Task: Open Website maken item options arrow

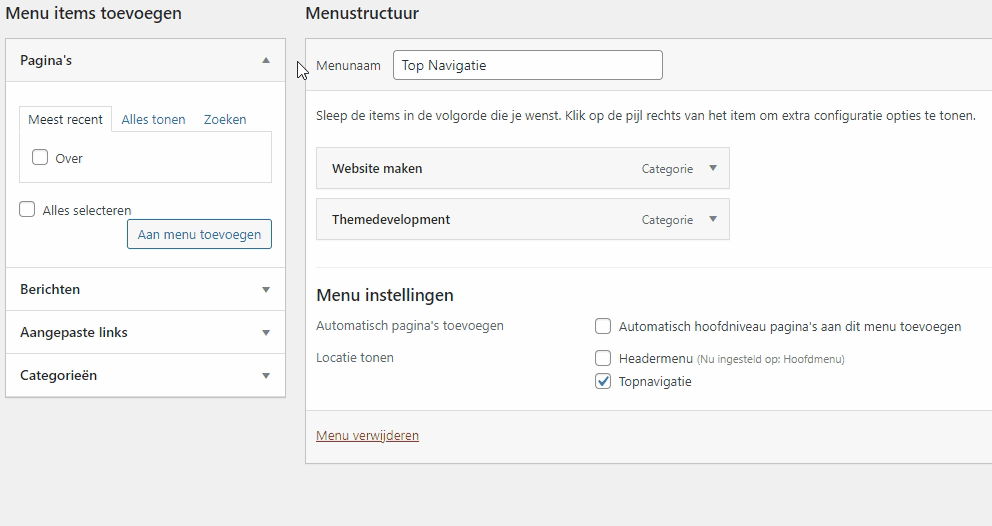Action: [x=713, y=168]
